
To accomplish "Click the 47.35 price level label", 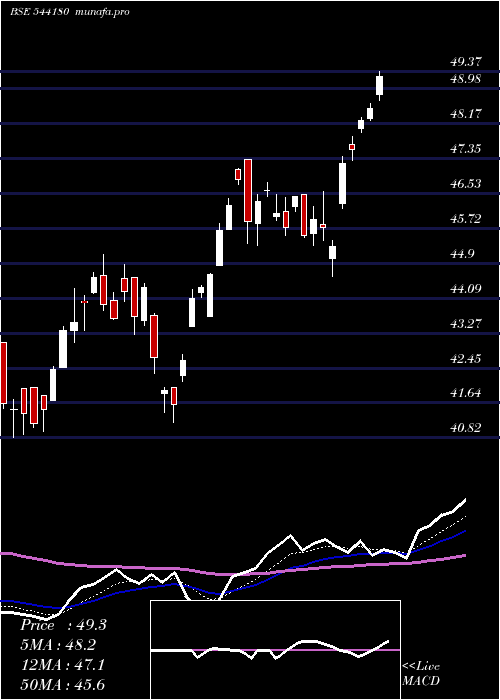I will click(x=465, y=149).
